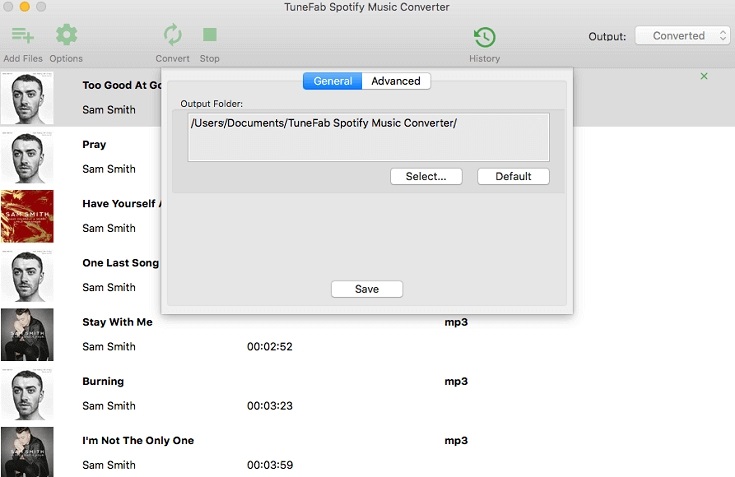Screen dimensions: 735x477
Task: Open the Options gear icon
Action: (66, 35)
